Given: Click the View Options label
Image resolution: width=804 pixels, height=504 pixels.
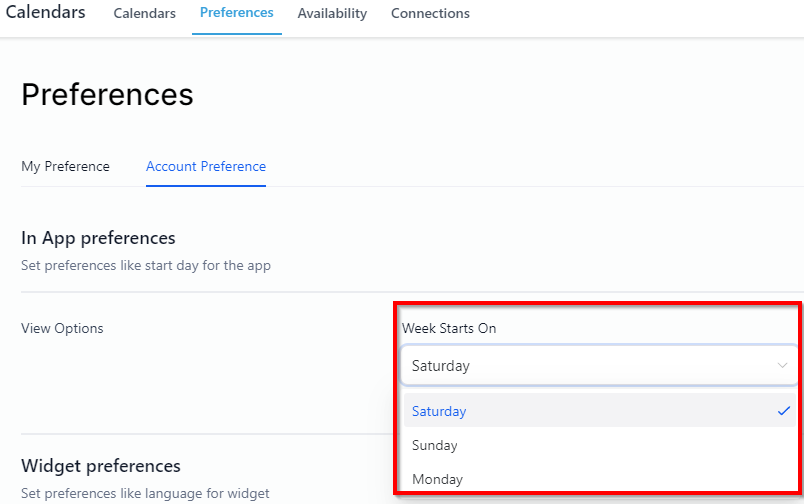Looking at the screenshot, I should tap(62, 328).
